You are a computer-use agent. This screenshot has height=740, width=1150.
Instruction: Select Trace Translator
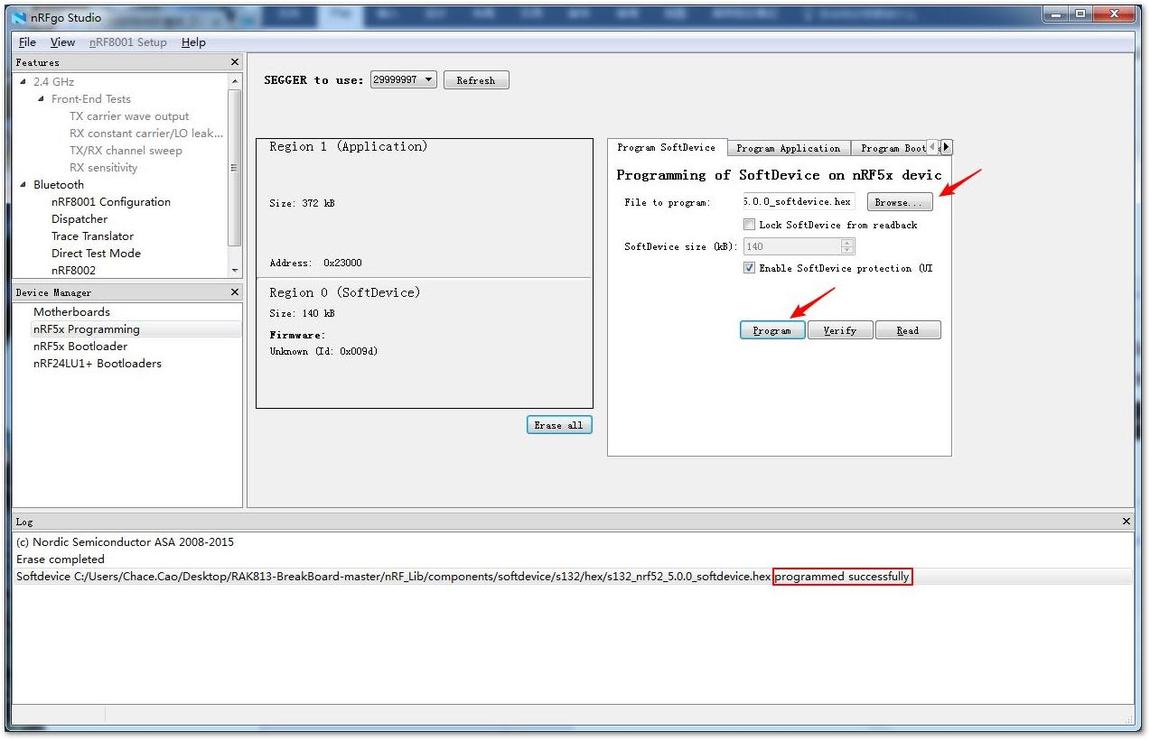92,236
